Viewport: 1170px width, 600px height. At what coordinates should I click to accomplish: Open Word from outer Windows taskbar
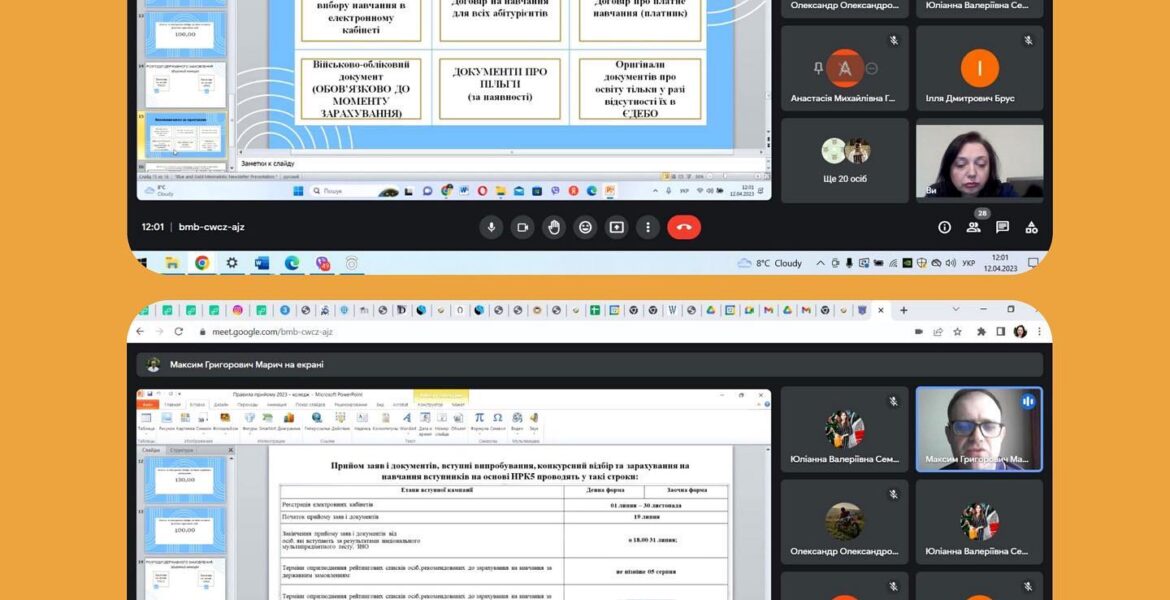[262, 263]
